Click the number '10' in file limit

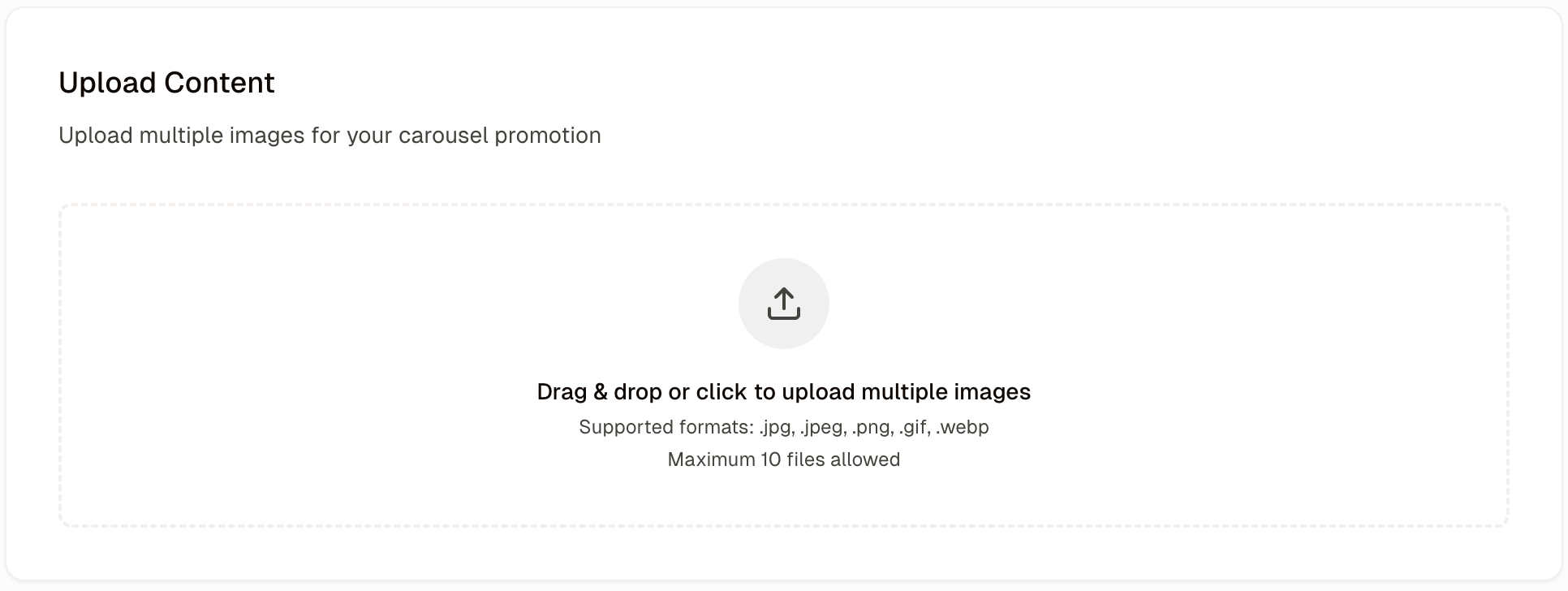pos(771,459)
